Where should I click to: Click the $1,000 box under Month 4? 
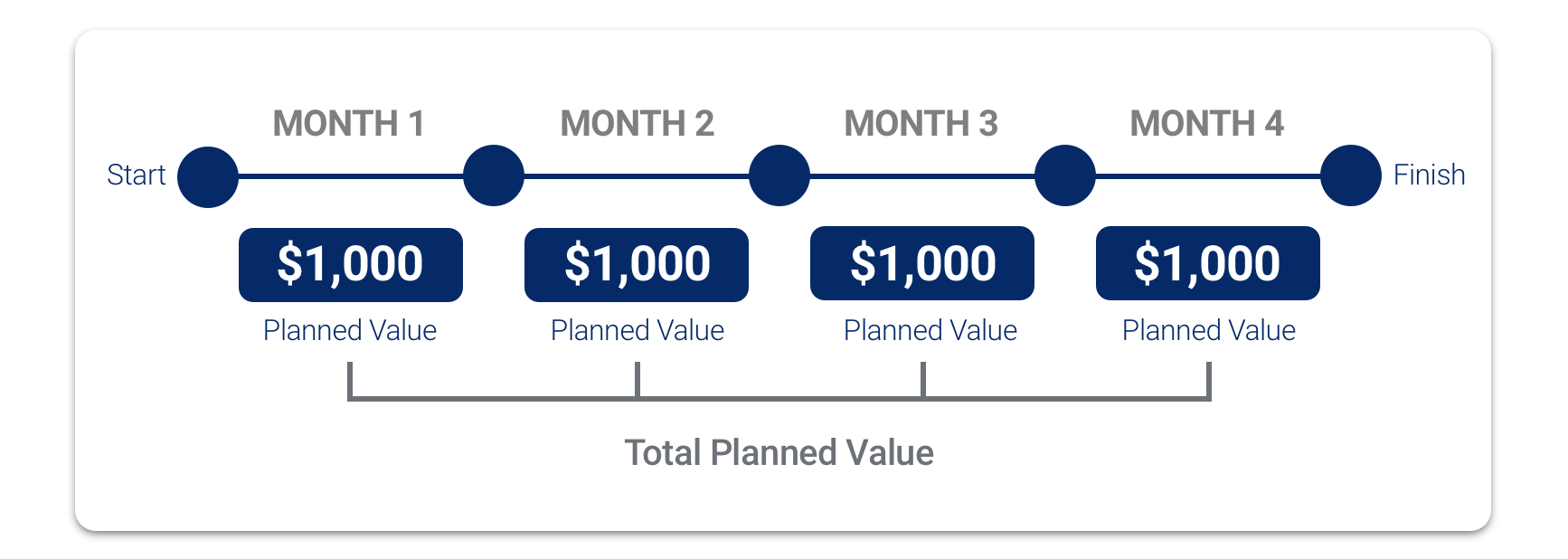pyautogui.click(x=1208, y=263)
